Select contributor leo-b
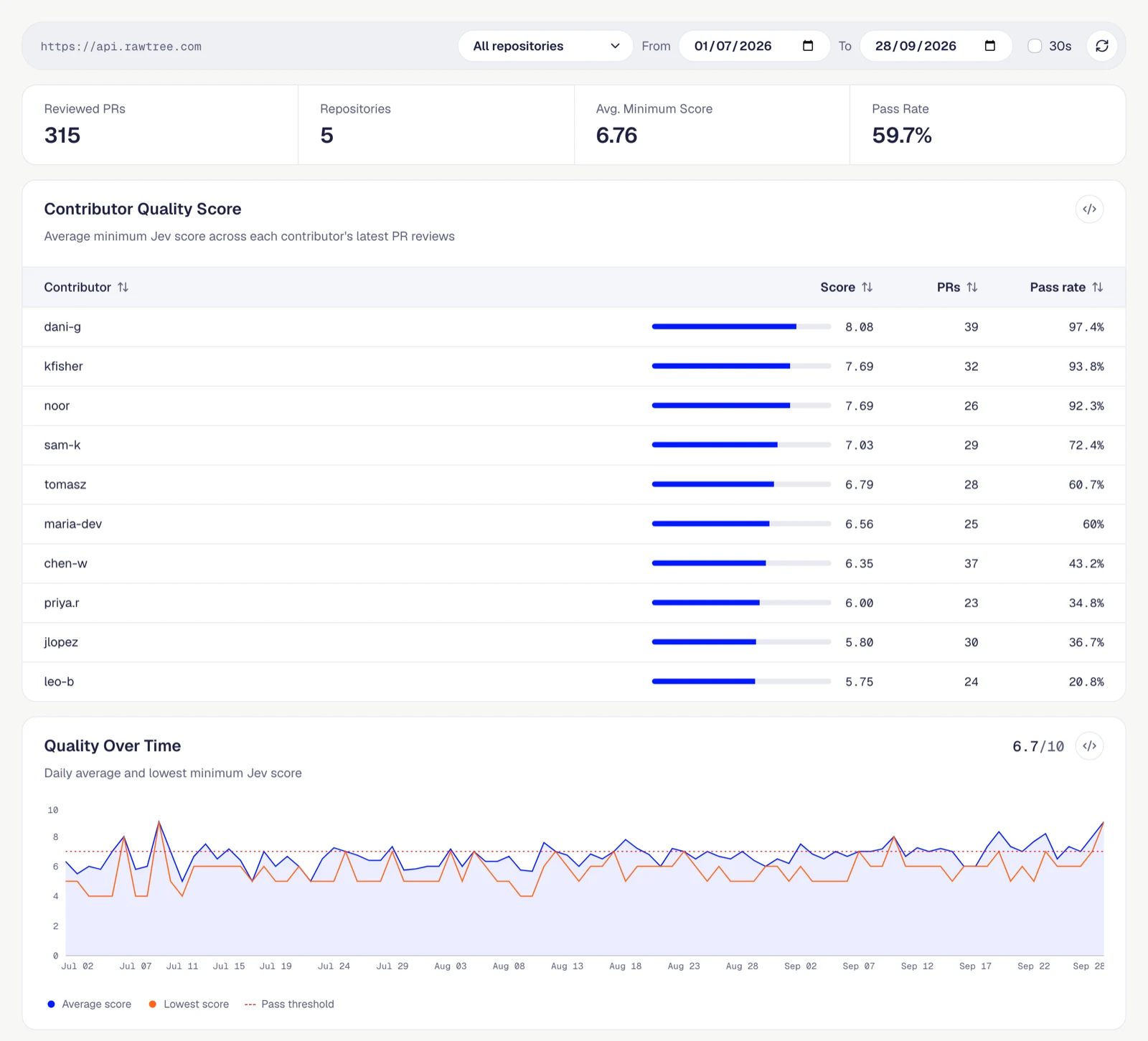The width and height of the screenshot is (1148, 1041). click(x=59, y=682)
